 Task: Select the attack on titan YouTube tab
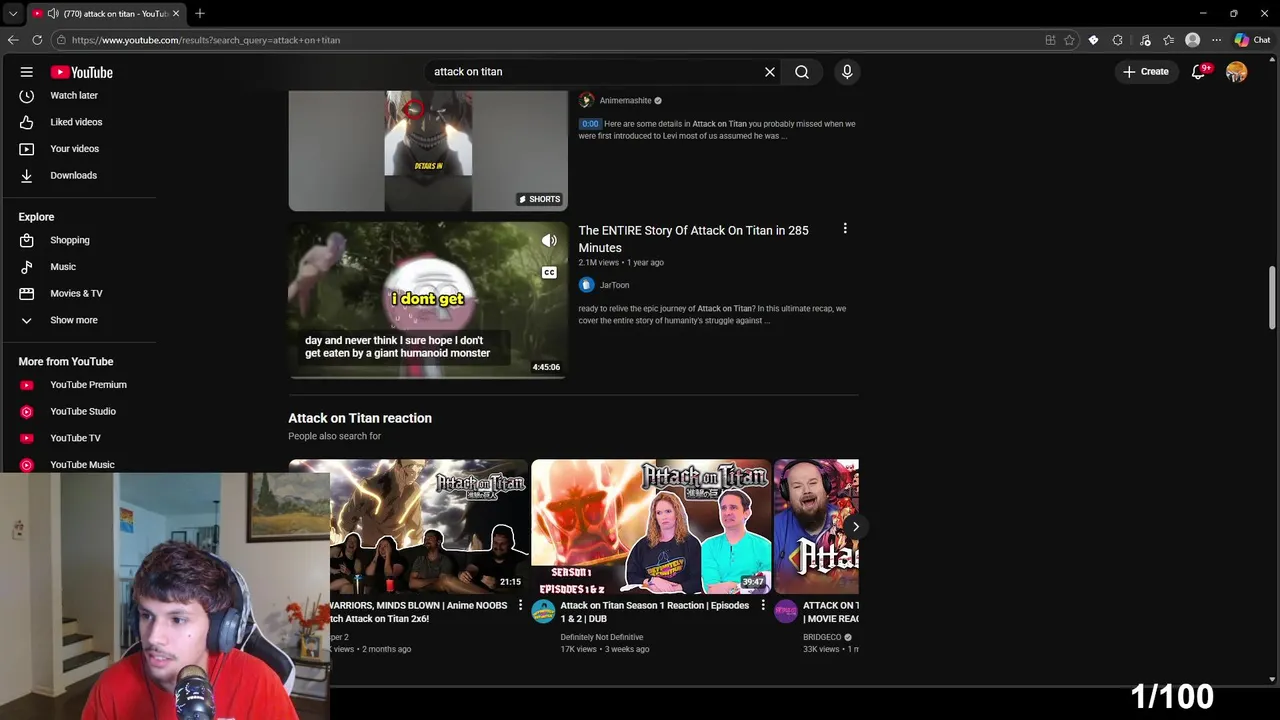click(x=105, y=13)
